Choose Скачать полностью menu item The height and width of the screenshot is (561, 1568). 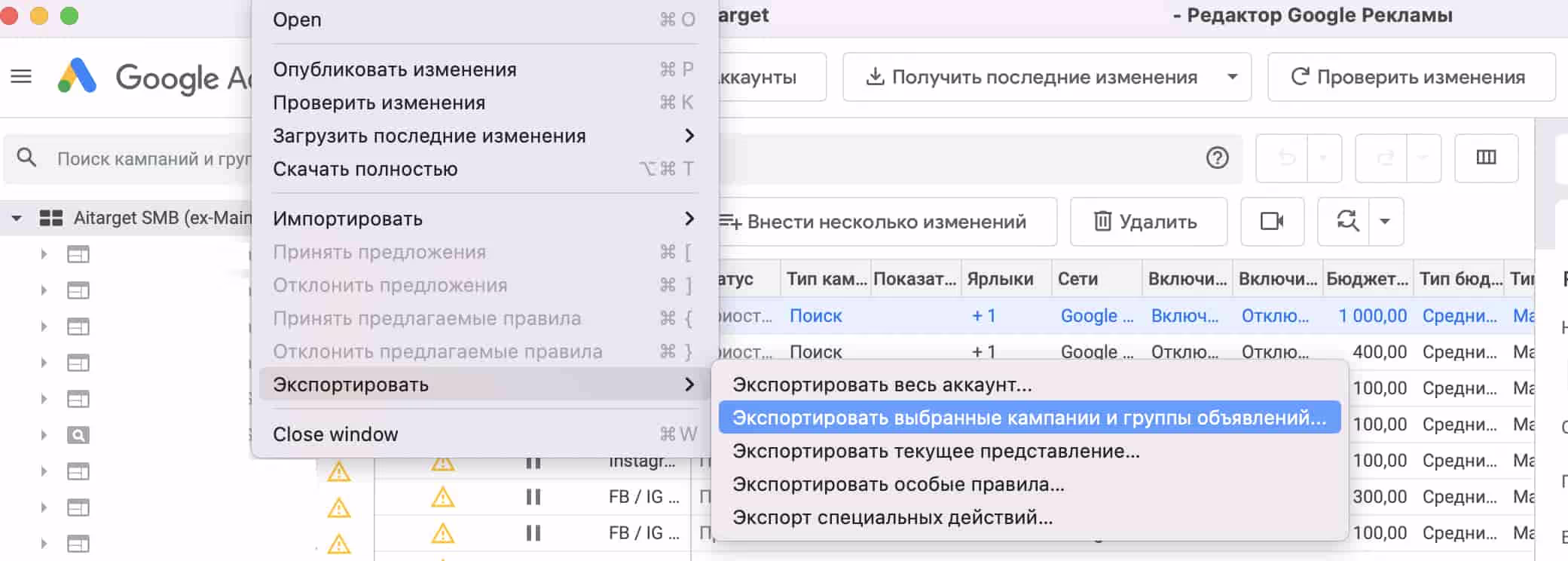(484, 169)
